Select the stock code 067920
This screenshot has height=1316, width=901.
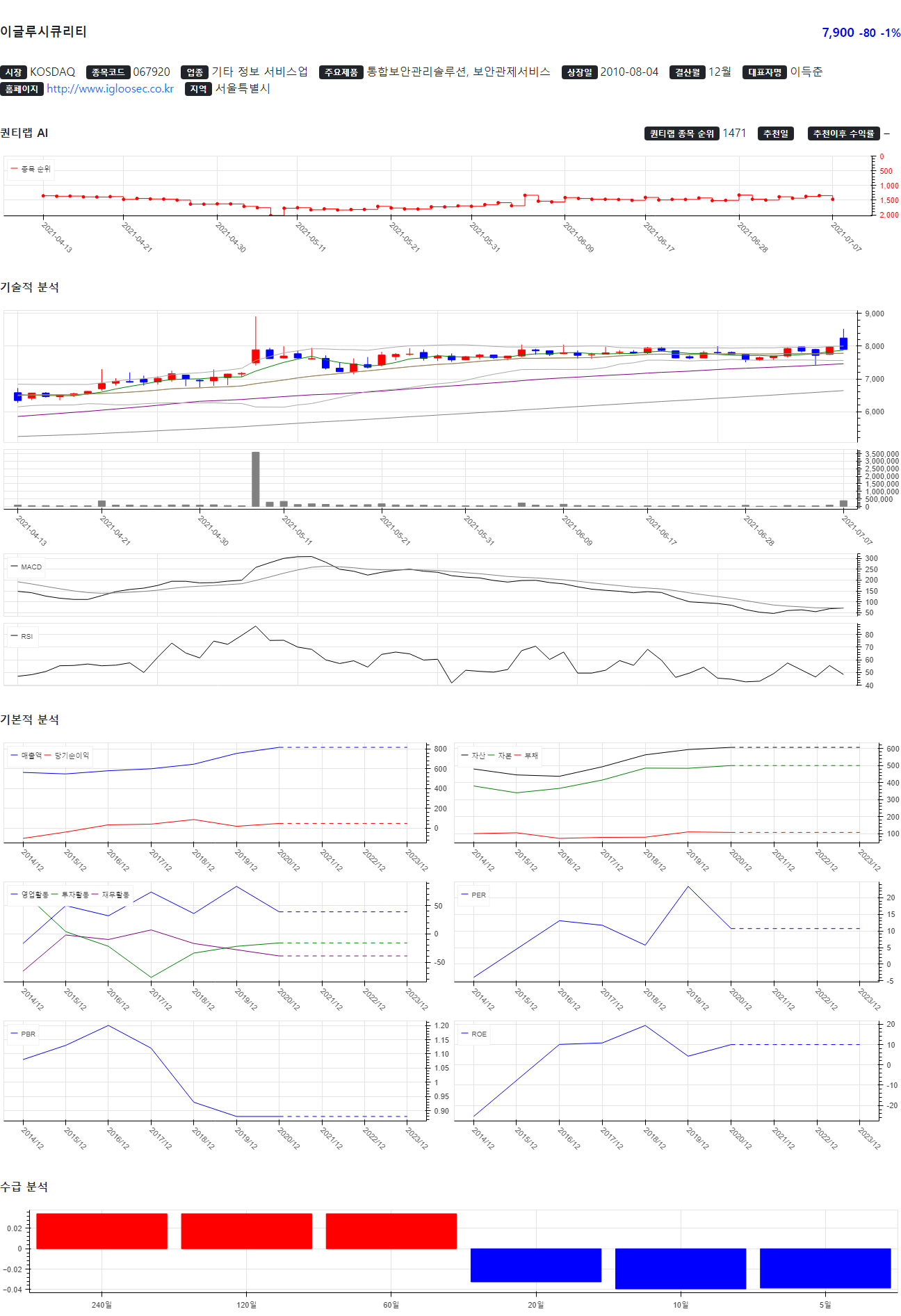tap(152, 72)
